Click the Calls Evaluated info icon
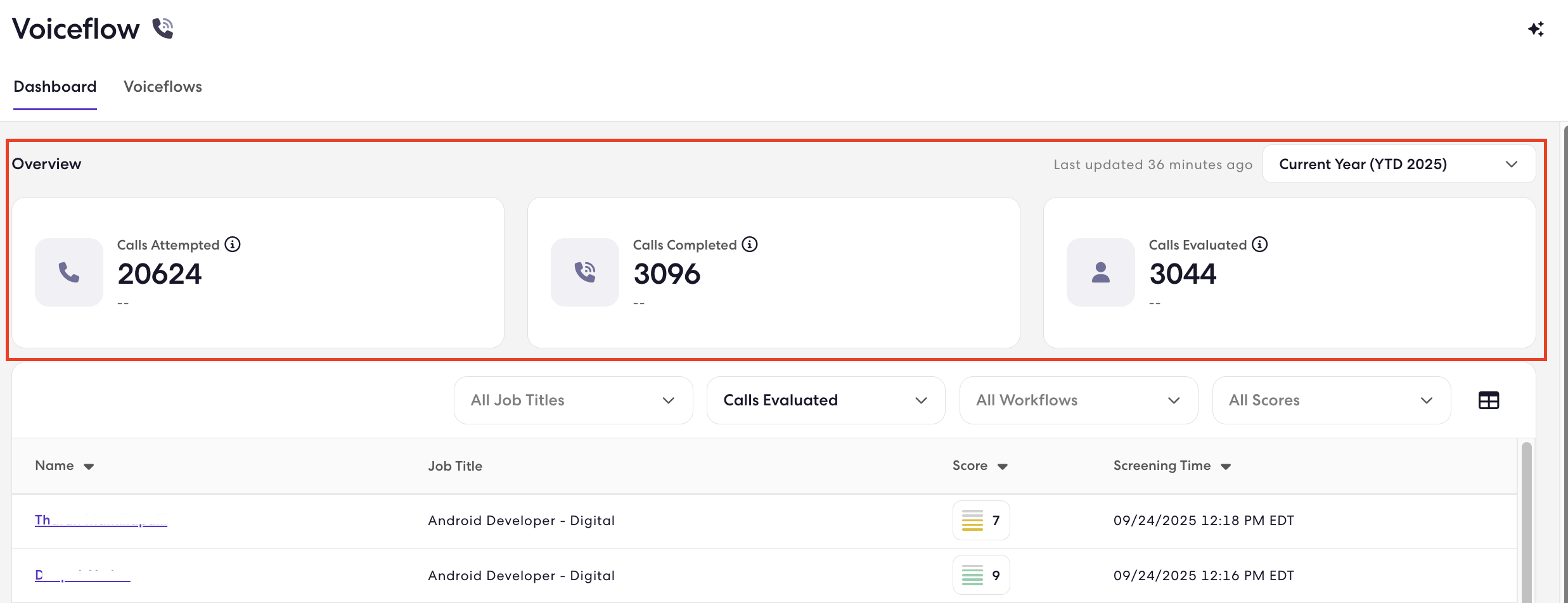 click(1260, 244)
